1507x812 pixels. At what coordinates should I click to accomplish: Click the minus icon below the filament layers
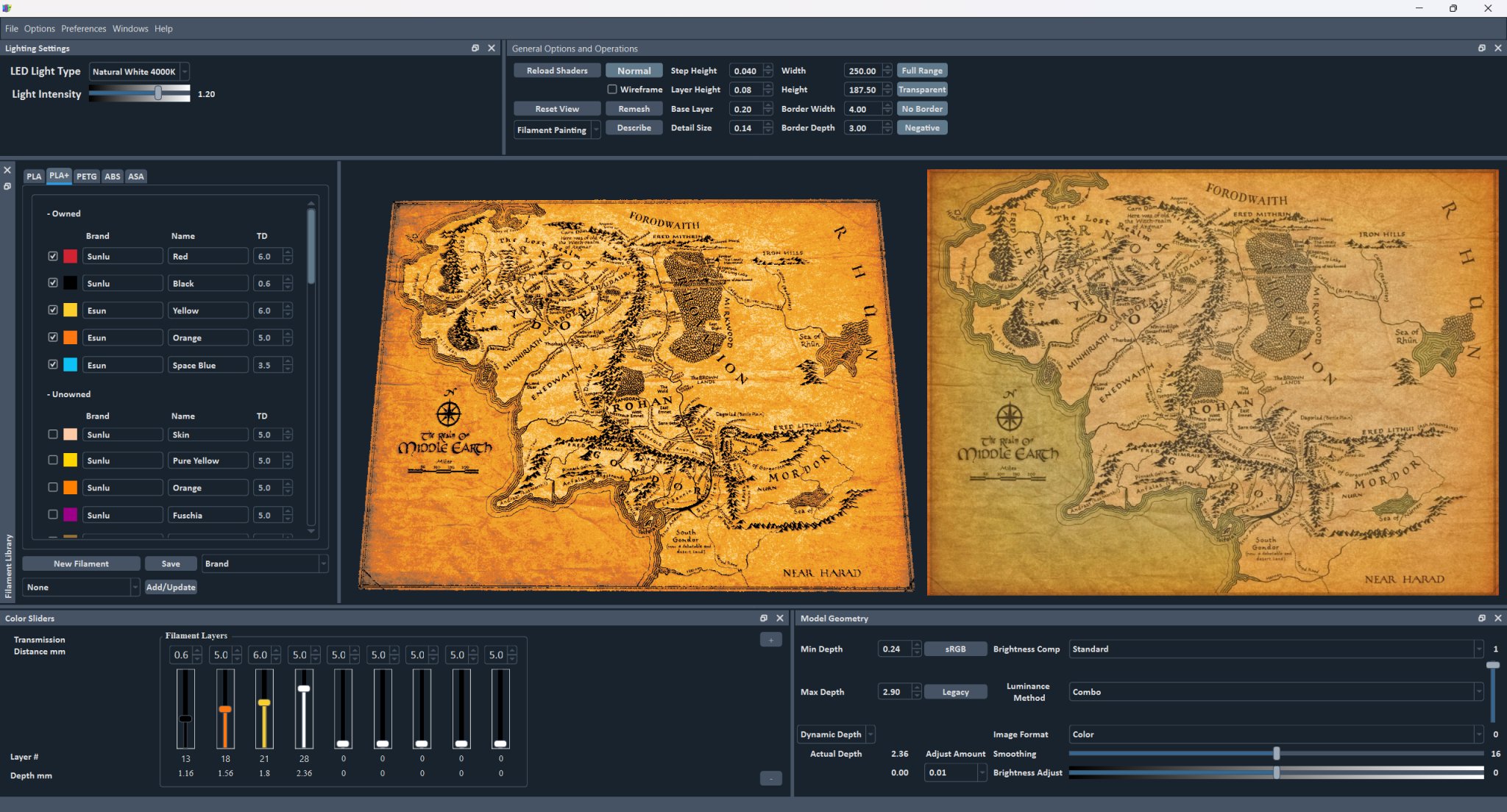click(x=769, y=778)
